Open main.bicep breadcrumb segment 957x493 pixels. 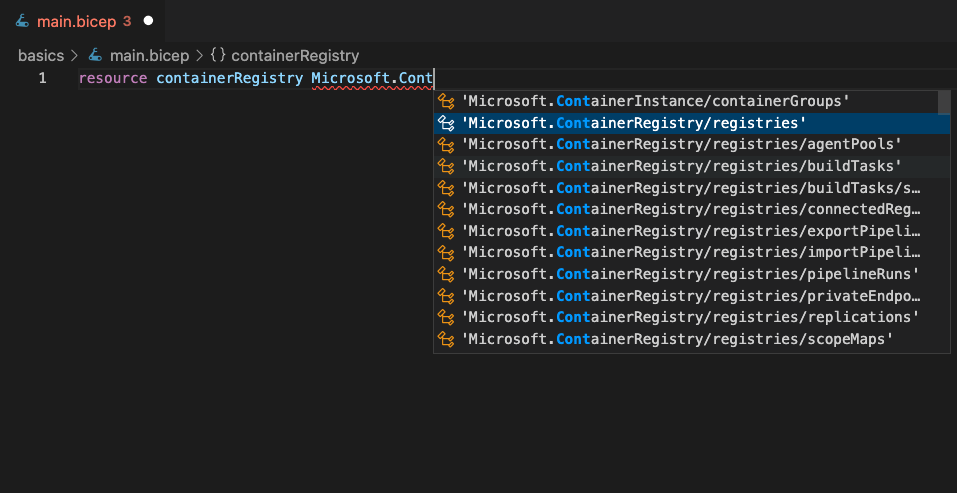[x=150, y=56]
